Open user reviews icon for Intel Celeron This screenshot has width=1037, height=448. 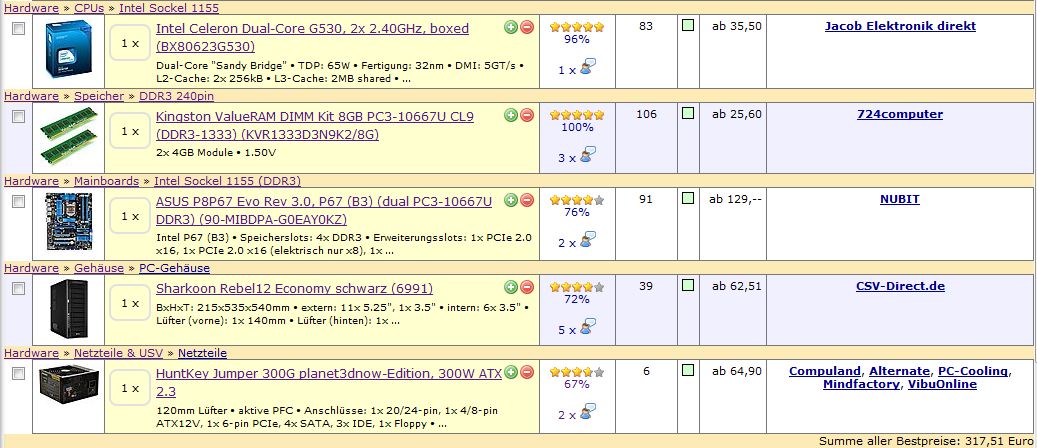pyautogui.click(x=588, y=67)
